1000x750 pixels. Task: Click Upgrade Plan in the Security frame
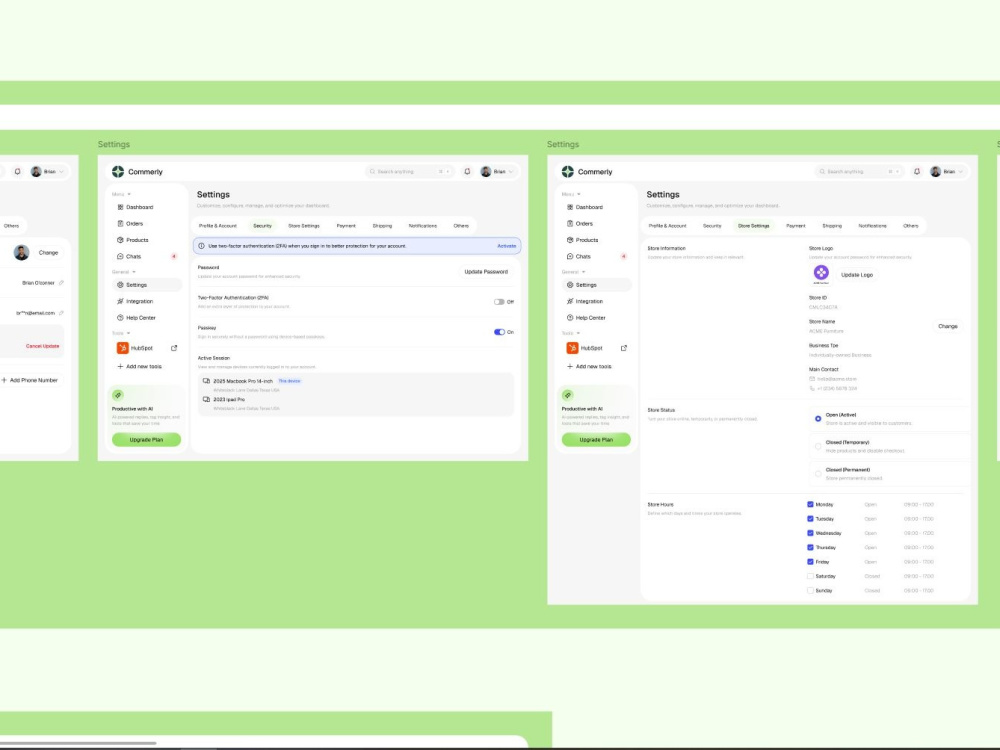pos(146,439)
